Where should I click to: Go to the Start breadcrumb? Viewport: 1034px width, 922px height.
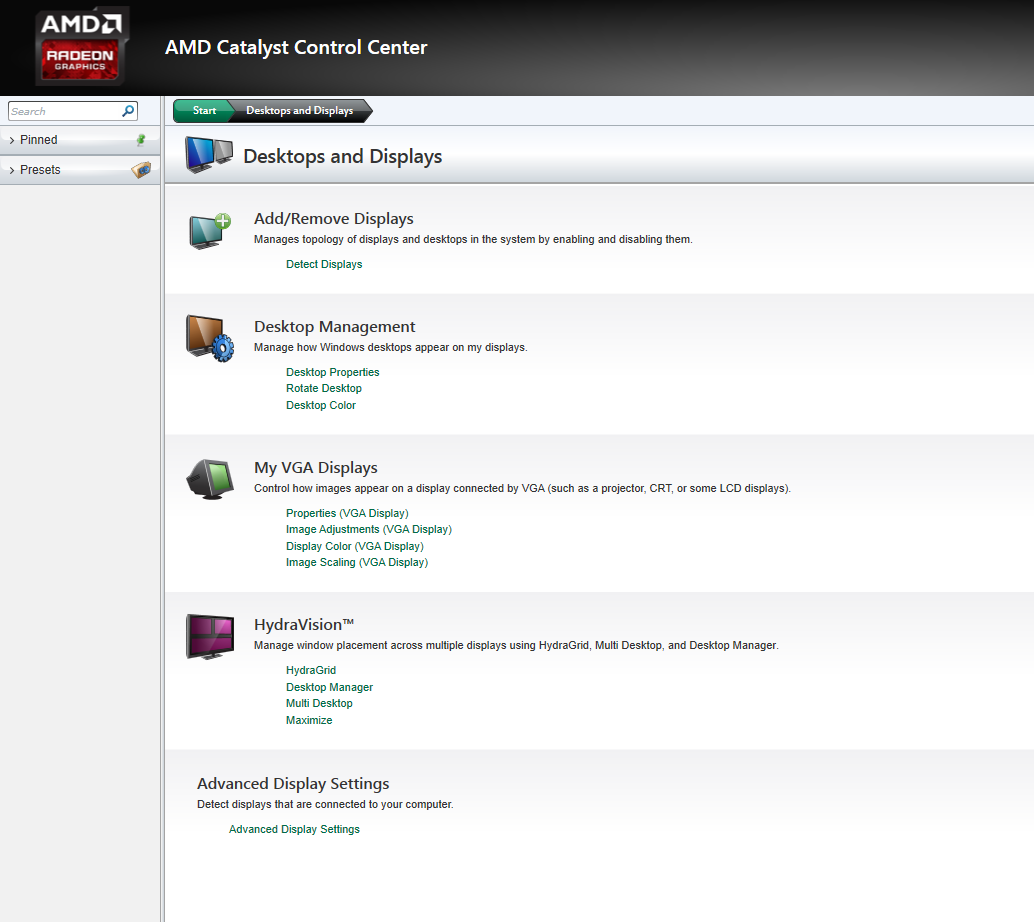point(204,111)
